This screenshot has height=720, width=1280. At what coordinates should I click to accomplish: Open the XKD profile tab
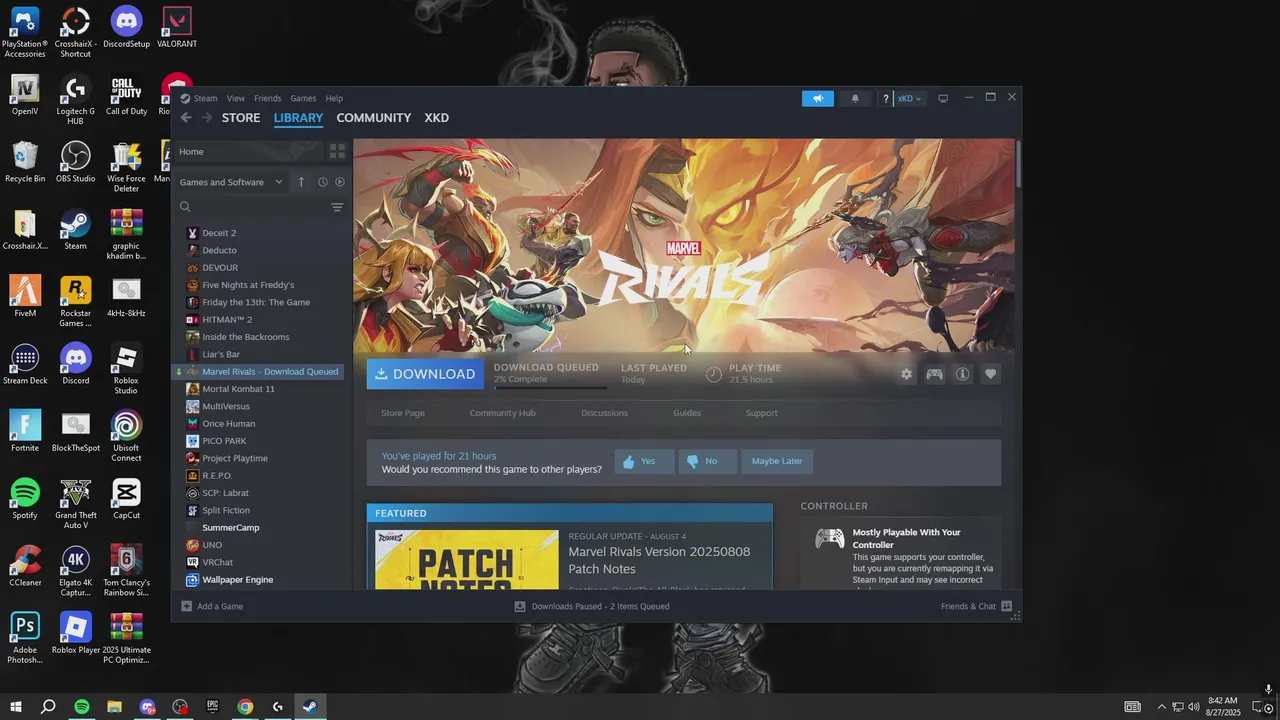(436, 118)
